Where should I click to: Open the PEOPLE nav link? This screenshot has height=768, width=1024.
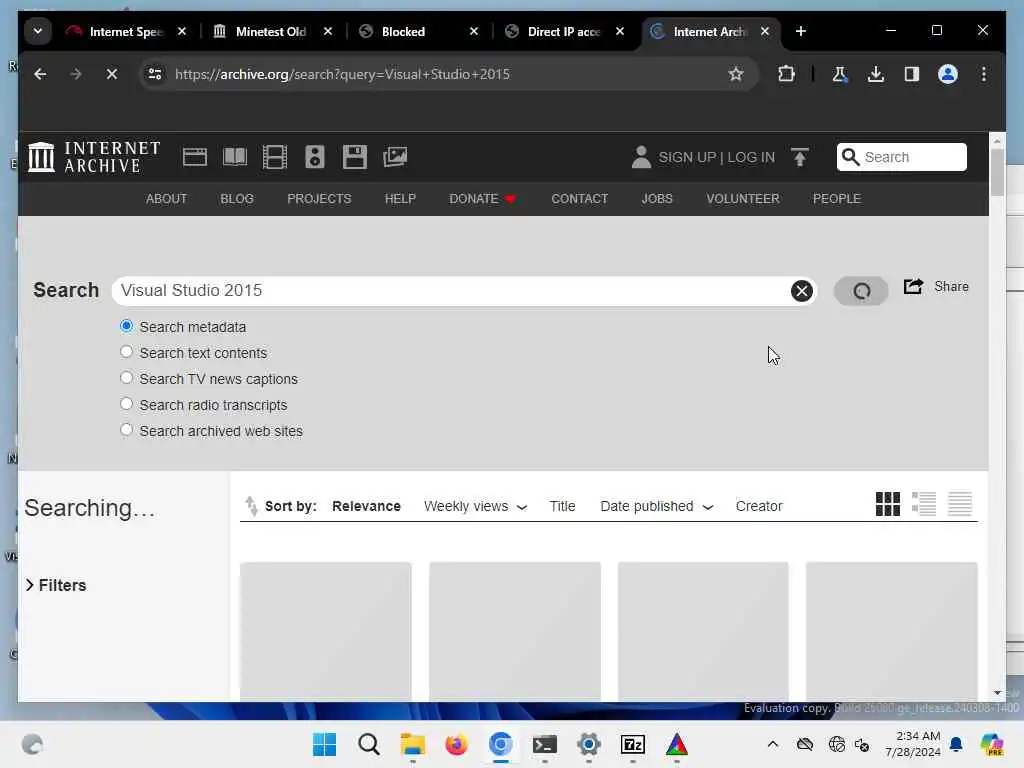coord(837,199)
